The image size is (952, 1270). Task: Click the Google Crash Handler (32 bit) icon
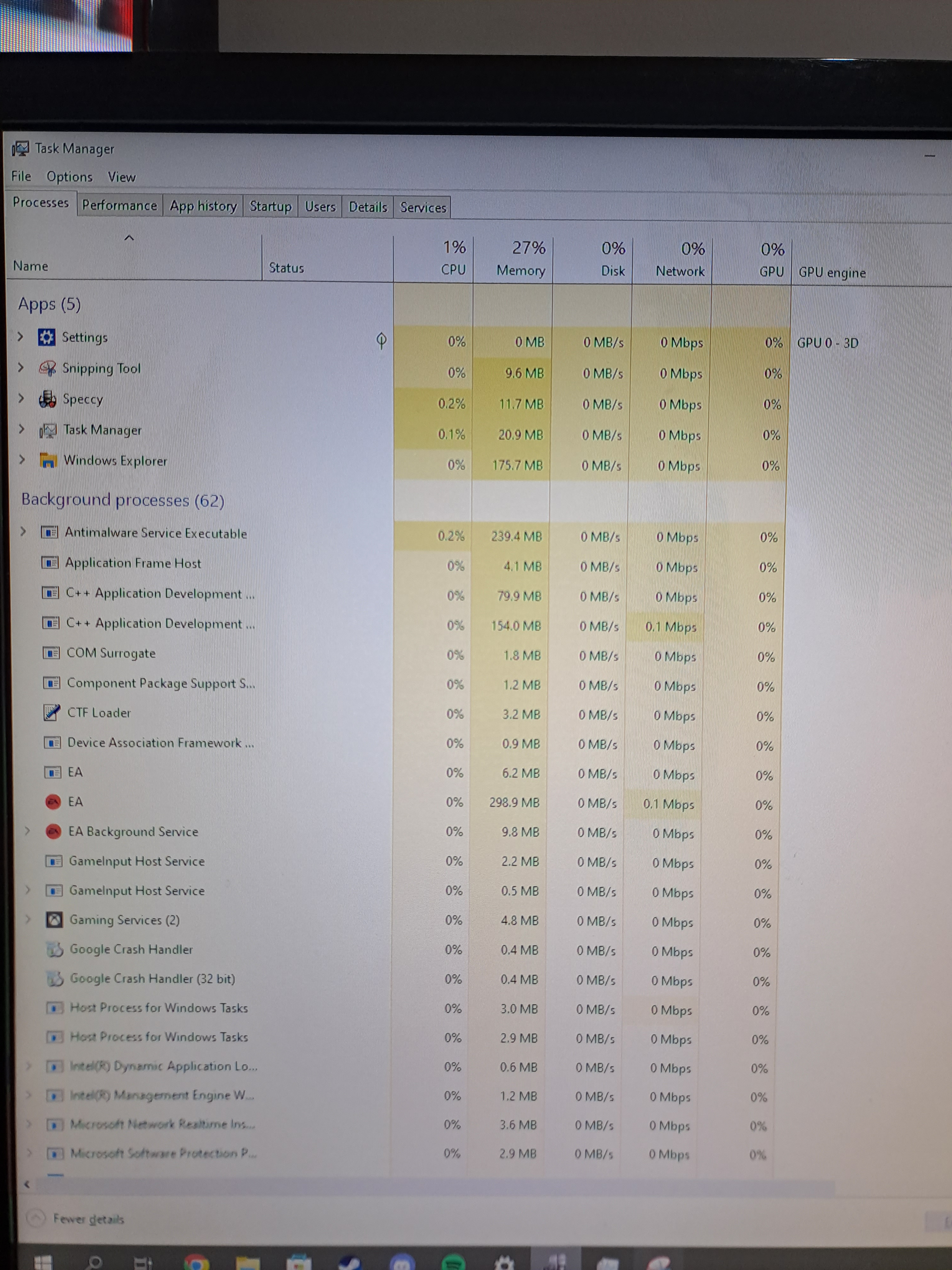pyautogui.click(x=55, y=979)
